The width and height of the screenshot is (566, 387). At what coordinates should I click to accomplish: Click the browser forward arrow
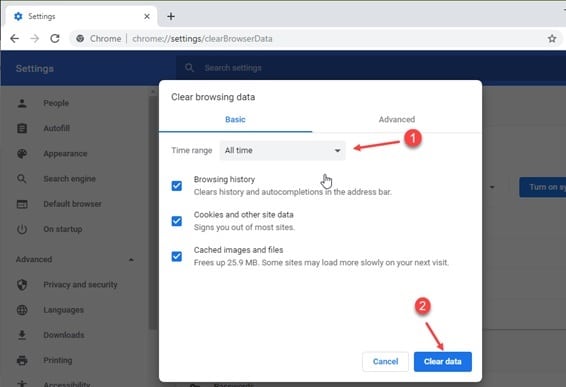tap(35, 38)
